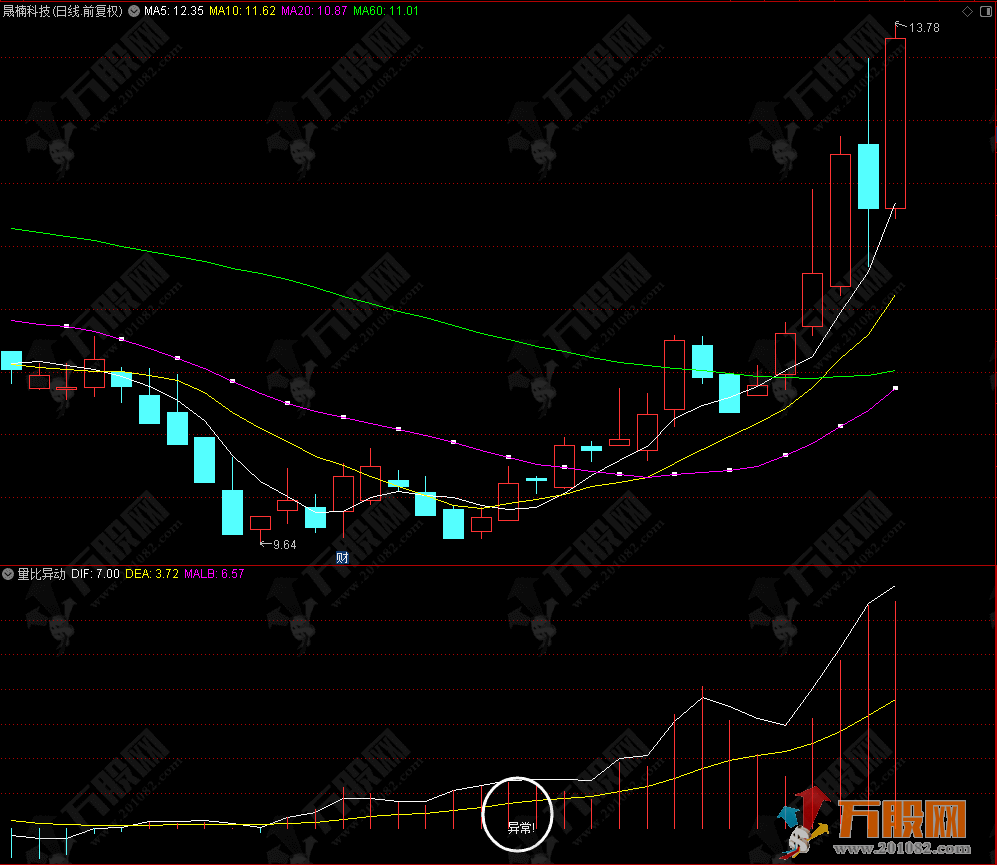Click the diamond icon at chart top-right
Viewport: 997px width, 865px height.
(x=966, y=11)
